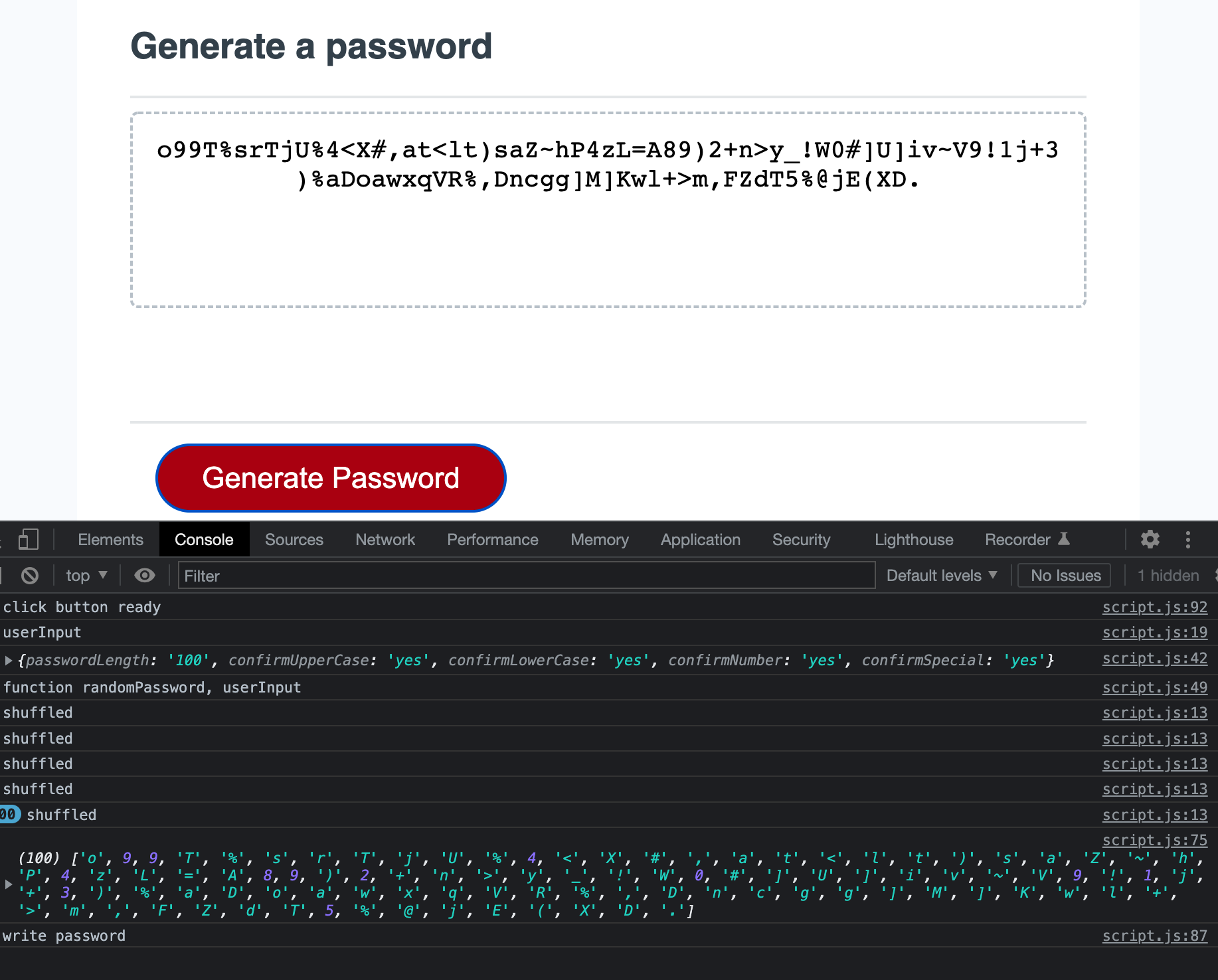
Task: Click the Recorder experimental flag icon
Action: click(x=1065, y=539)
